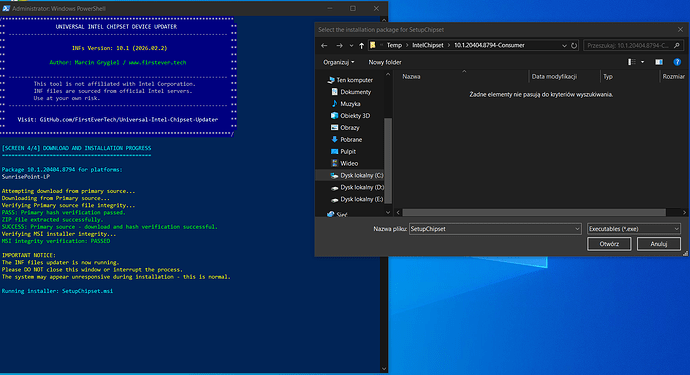This screenshot has width=690, height=375.
Task: Click PowerShell window scroll down arrow
Action: [x=384, y=369]
